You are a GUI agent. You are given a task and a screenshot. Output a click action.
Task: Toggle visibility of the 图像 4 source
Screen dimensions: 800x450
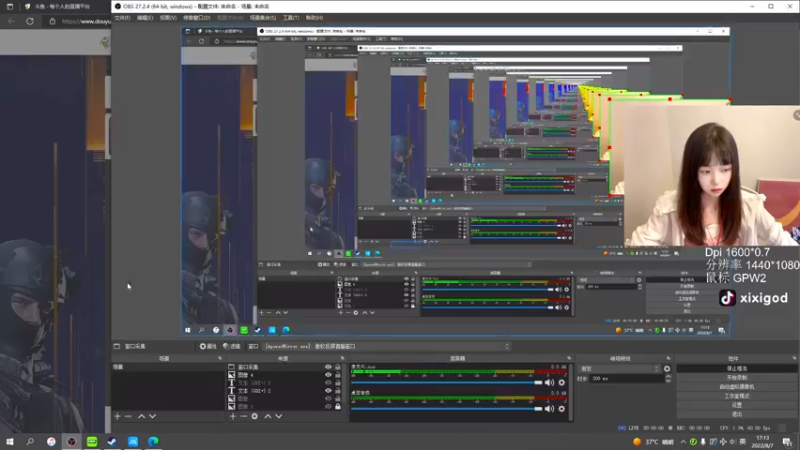coord(328,375)
